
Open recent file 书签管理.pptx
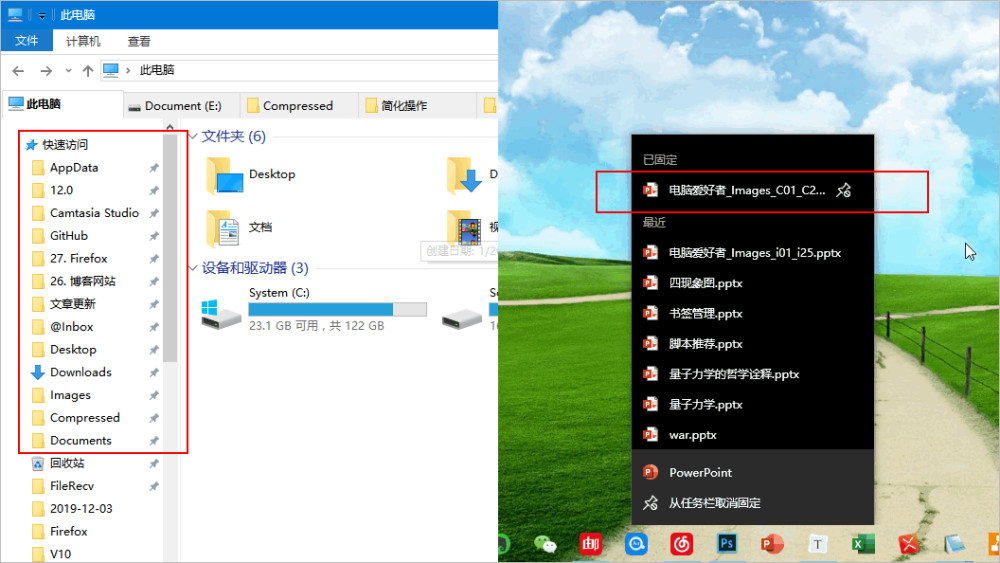tap(753, 314)
